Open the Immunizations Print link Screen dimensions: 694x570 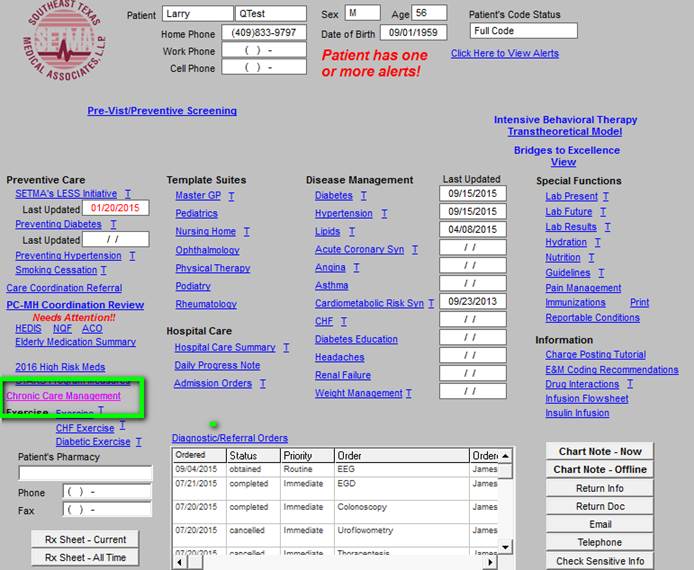[x=639, y=303]
